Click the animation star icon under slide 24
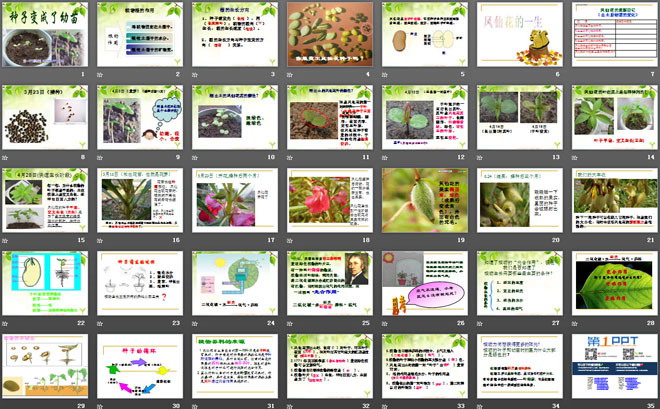Viewport: 660px width, 409px height. 195,324
